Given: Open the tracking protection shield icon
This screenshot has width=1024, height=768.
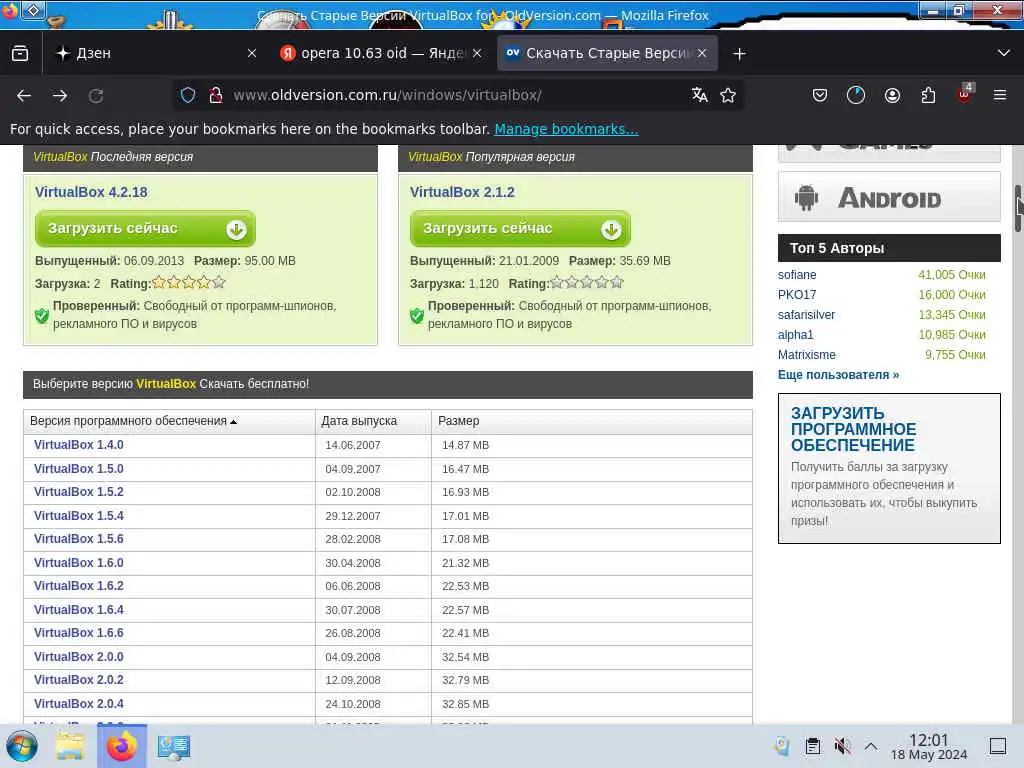Looking at the screenshot, I should pos(188,95).
